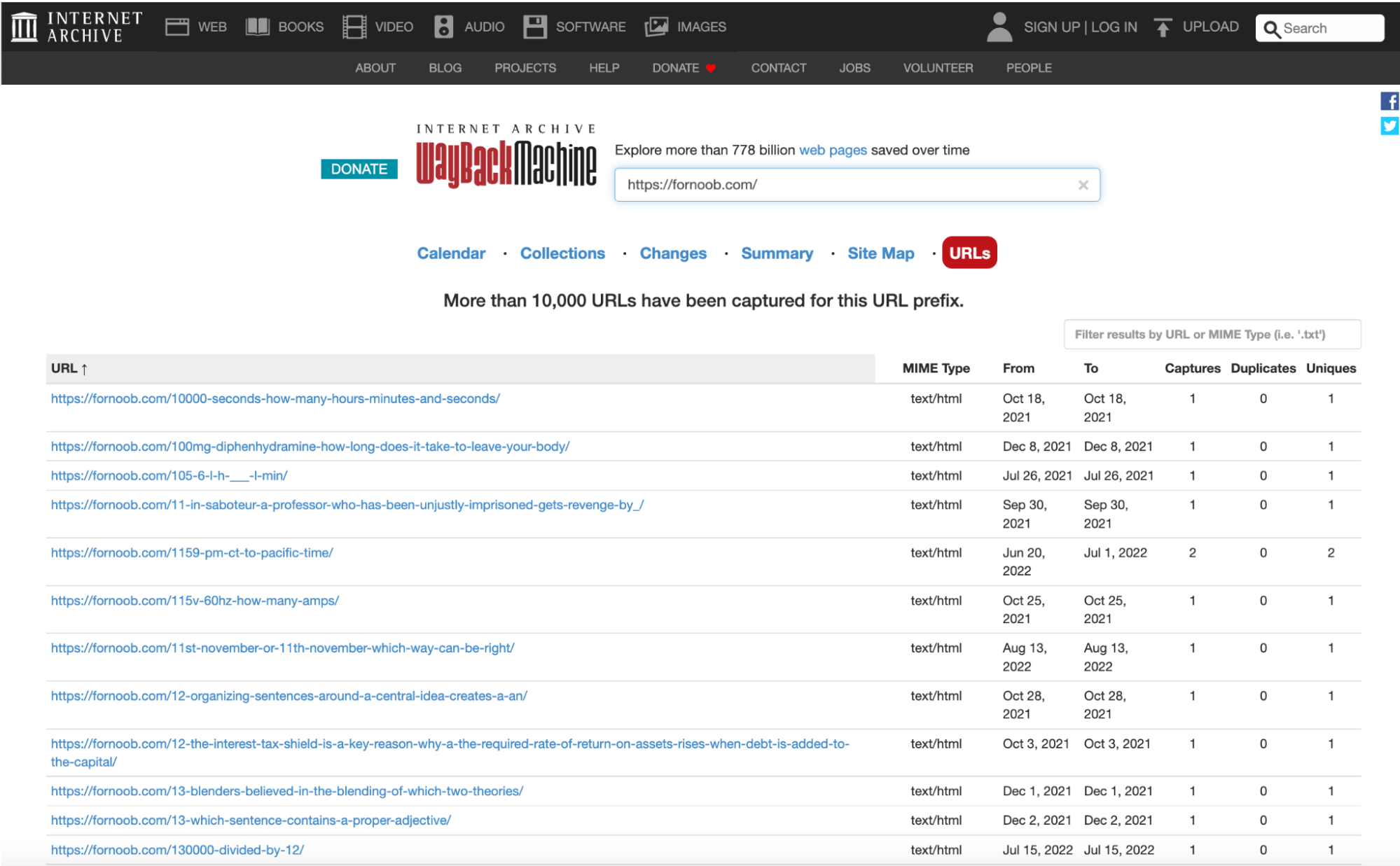
Task: Open the 105-6-l-h URL link
Action: pos(169,475)
